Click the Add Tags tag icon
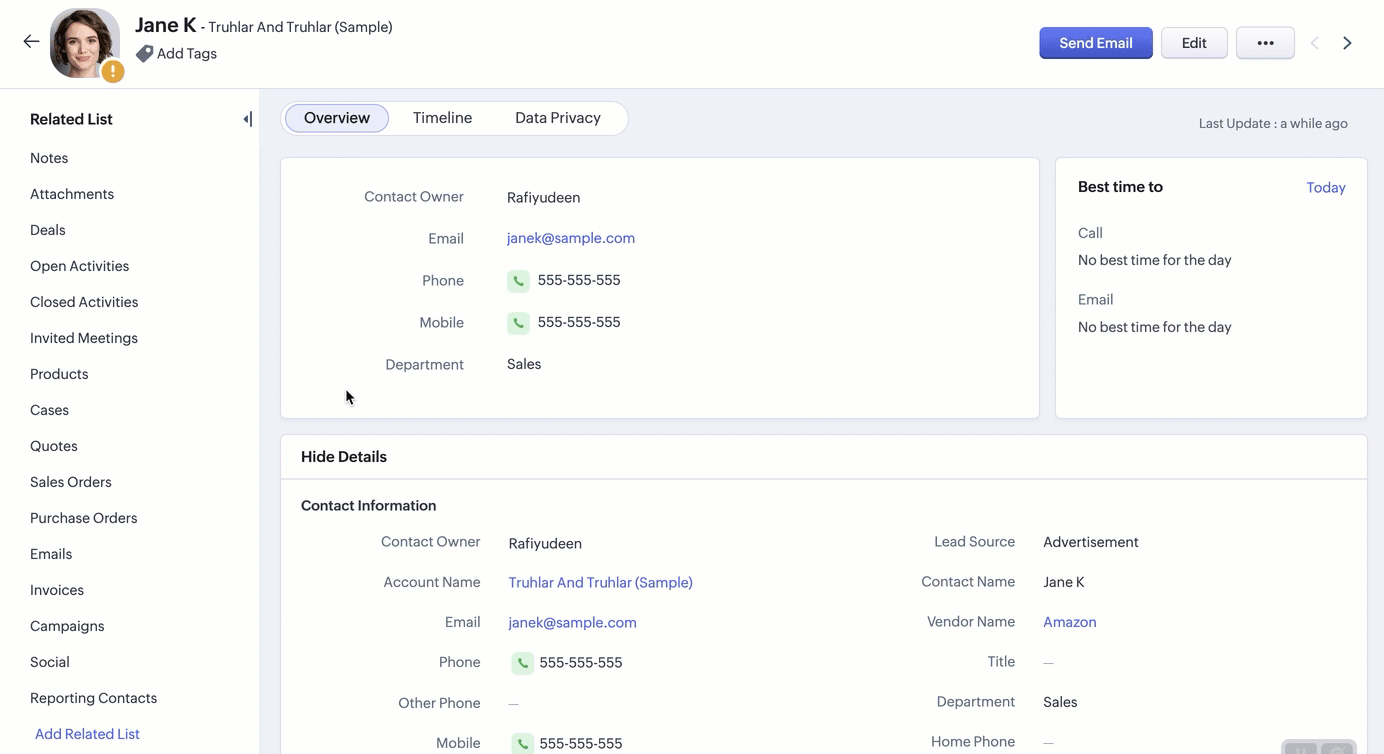The image size is (1384, 754). click(x=145, y=54)
